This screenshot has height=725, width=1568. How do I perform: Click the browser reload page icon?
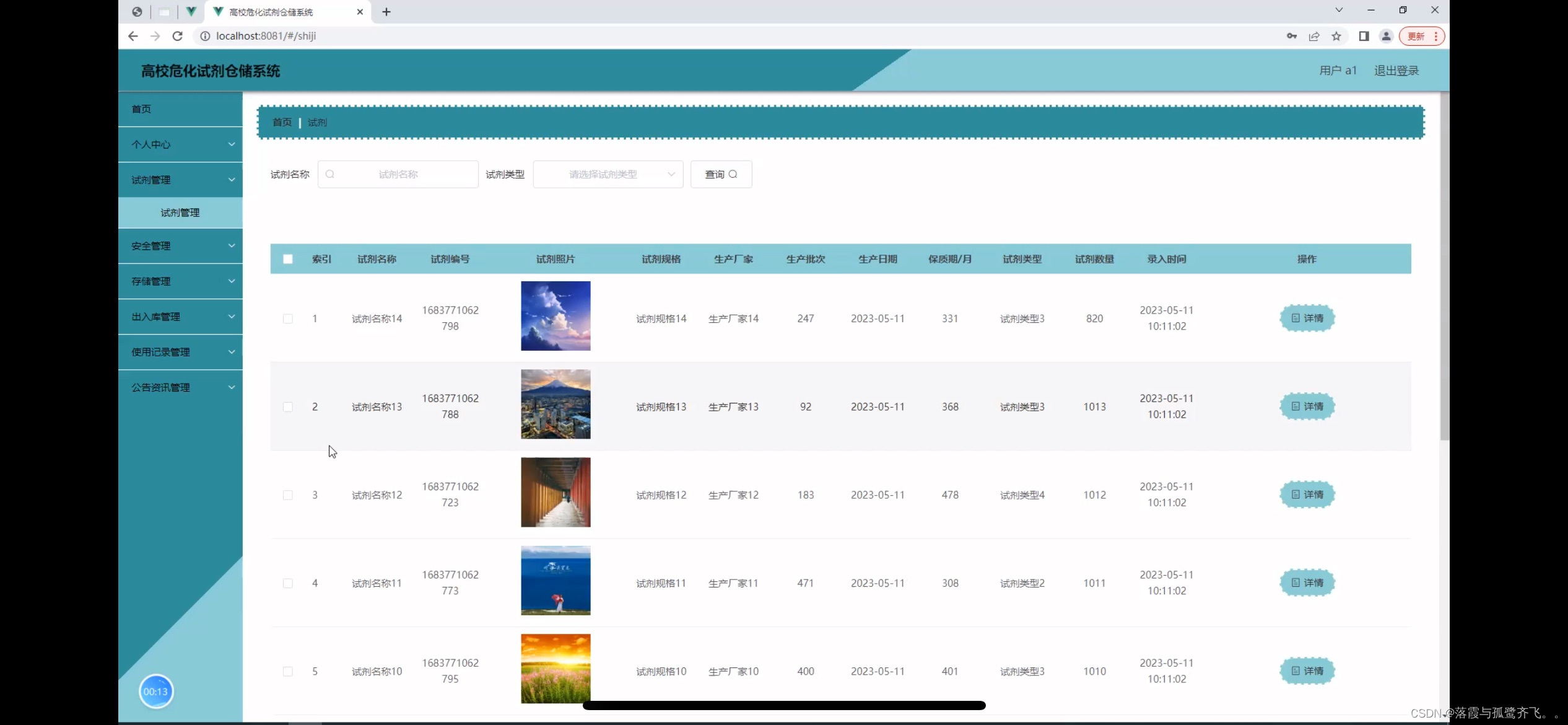177,36
